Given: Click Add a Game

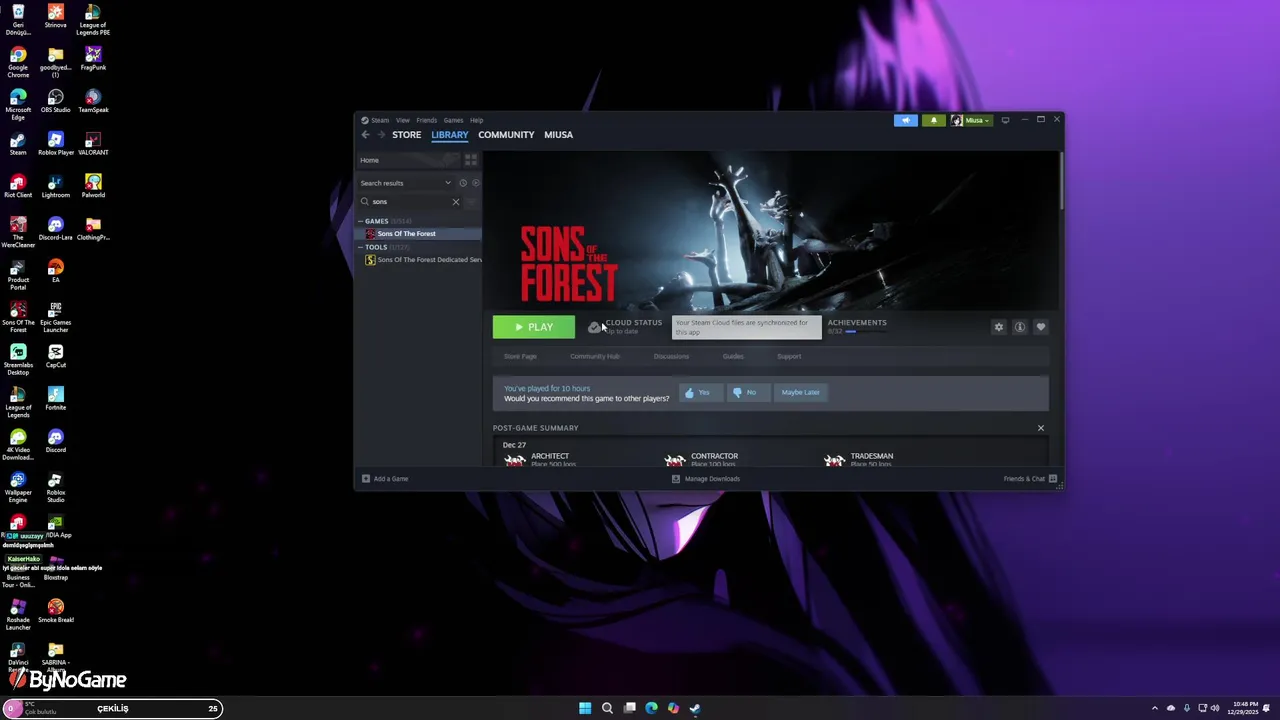Looking at the screenshot, I should pyautogui.click(x=385, y=479).
